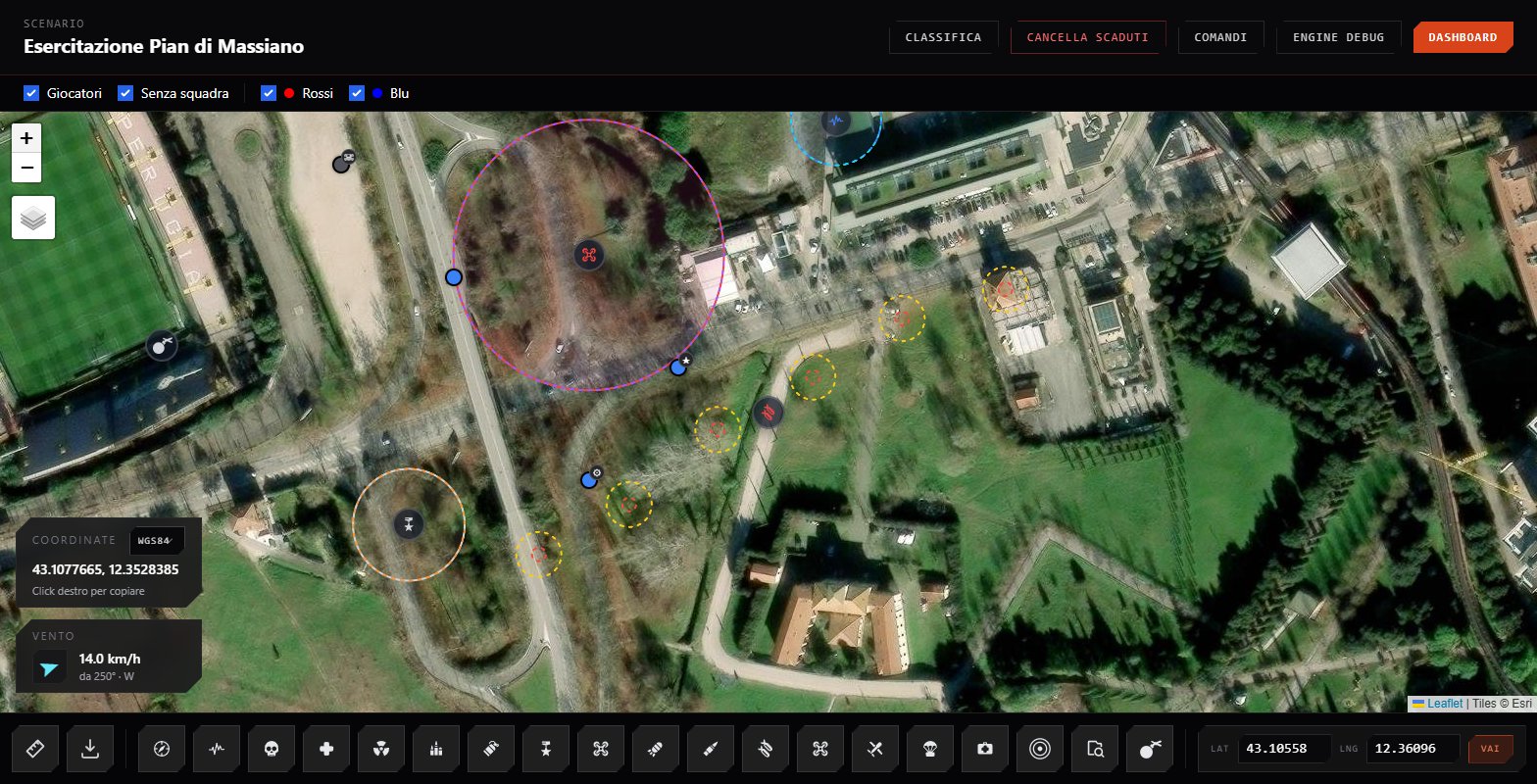
Task: Open the Classifica tab
Action: click(943, 37)
